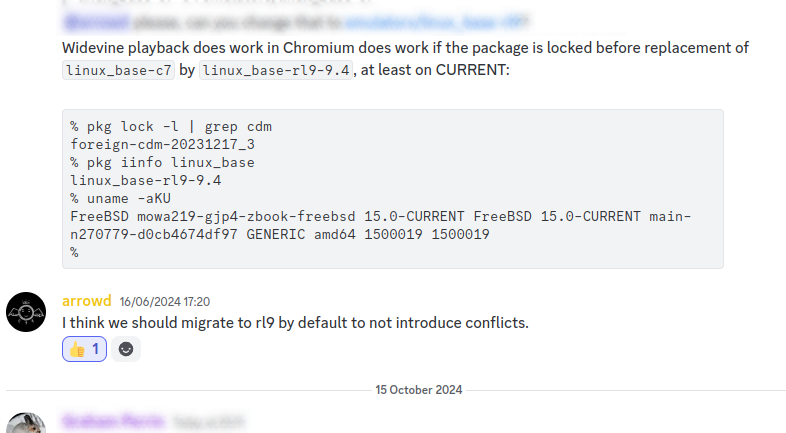
Task: Open the blurred blue link at top
Action: (x=437, y=22)
